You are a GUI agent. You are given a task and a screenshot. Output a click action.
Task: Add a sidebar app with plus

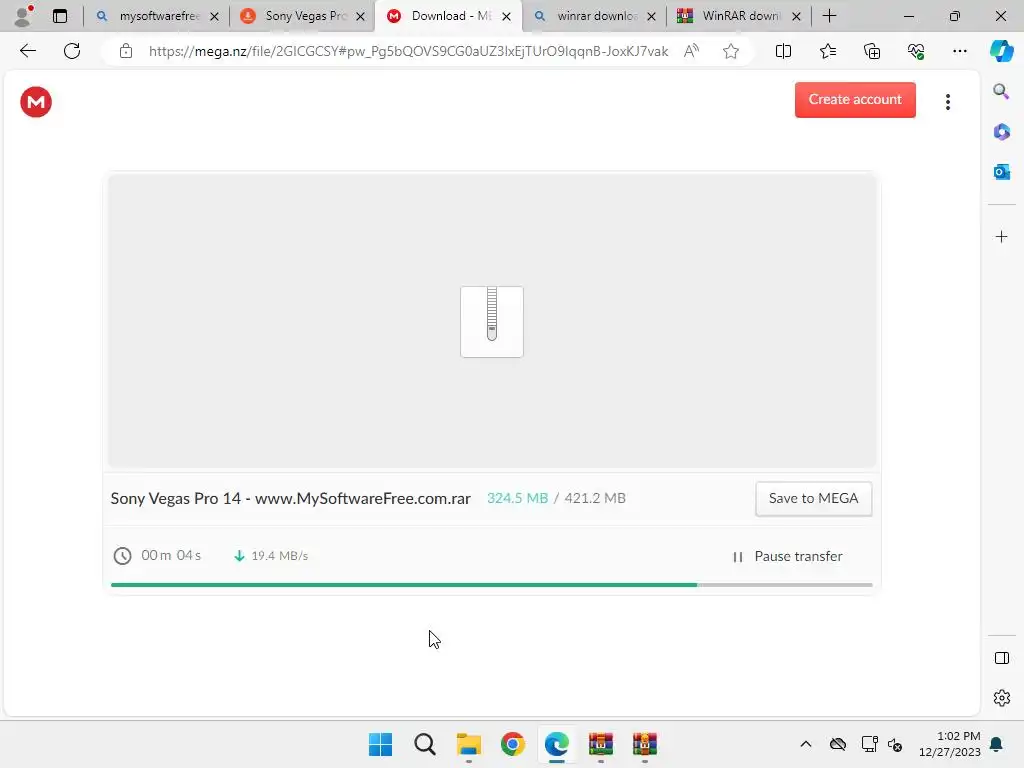[x=1001, y=236]
